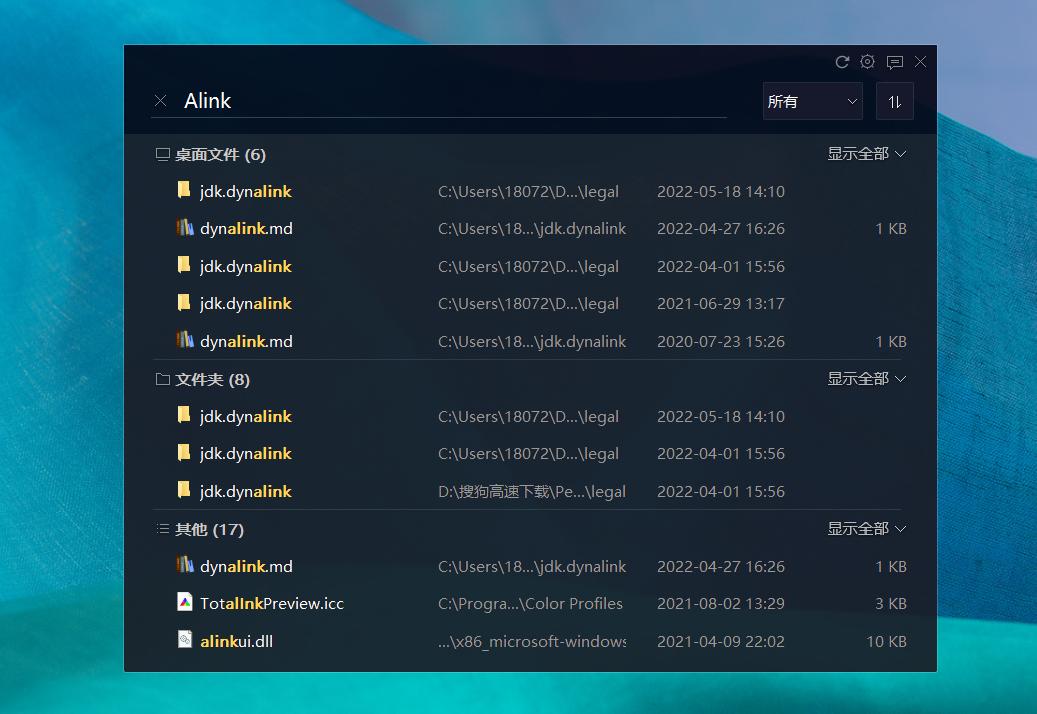This screenshot has height=714, width=1037.
Task: Select dynalink.md dated 2020-07-23
Action: 530,341
